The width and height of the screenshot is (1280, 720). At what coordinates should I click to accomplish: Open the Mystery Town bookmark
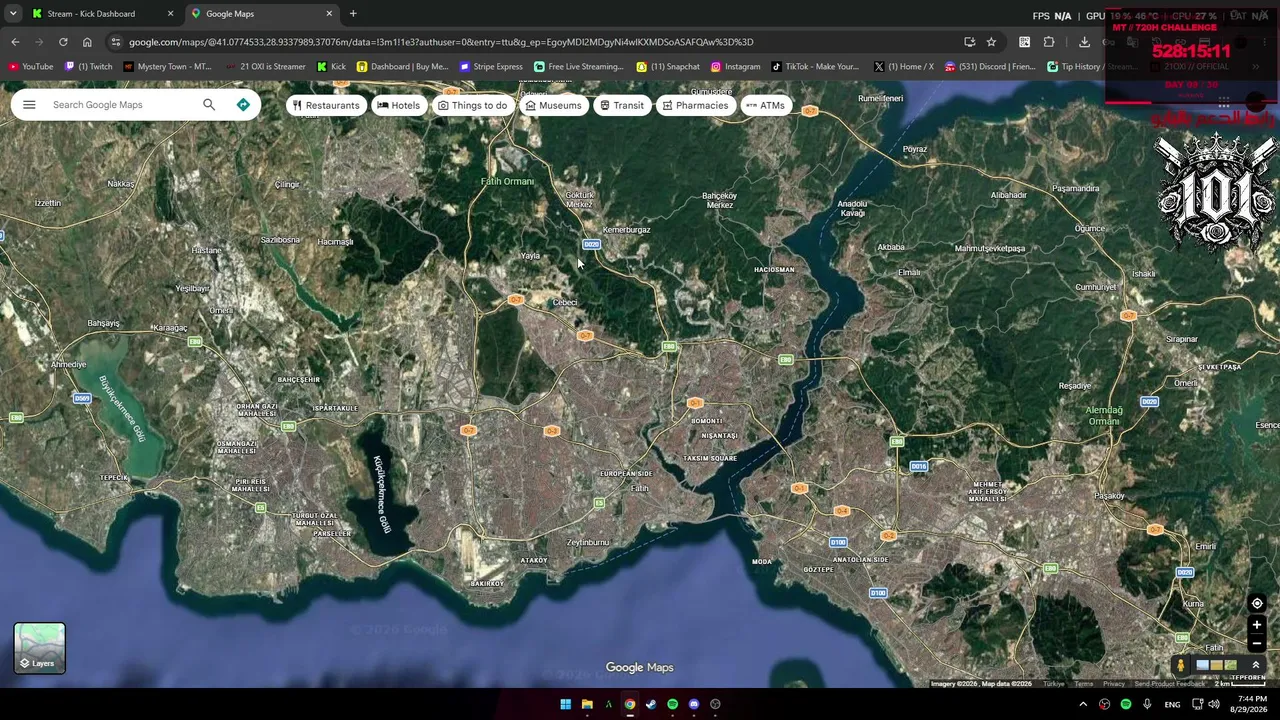click(x=168, y=67)
